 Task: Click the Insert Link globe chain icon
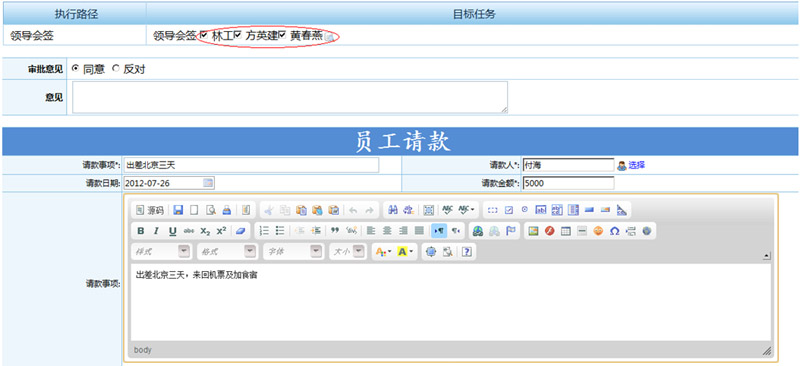(x=478, y=231)
